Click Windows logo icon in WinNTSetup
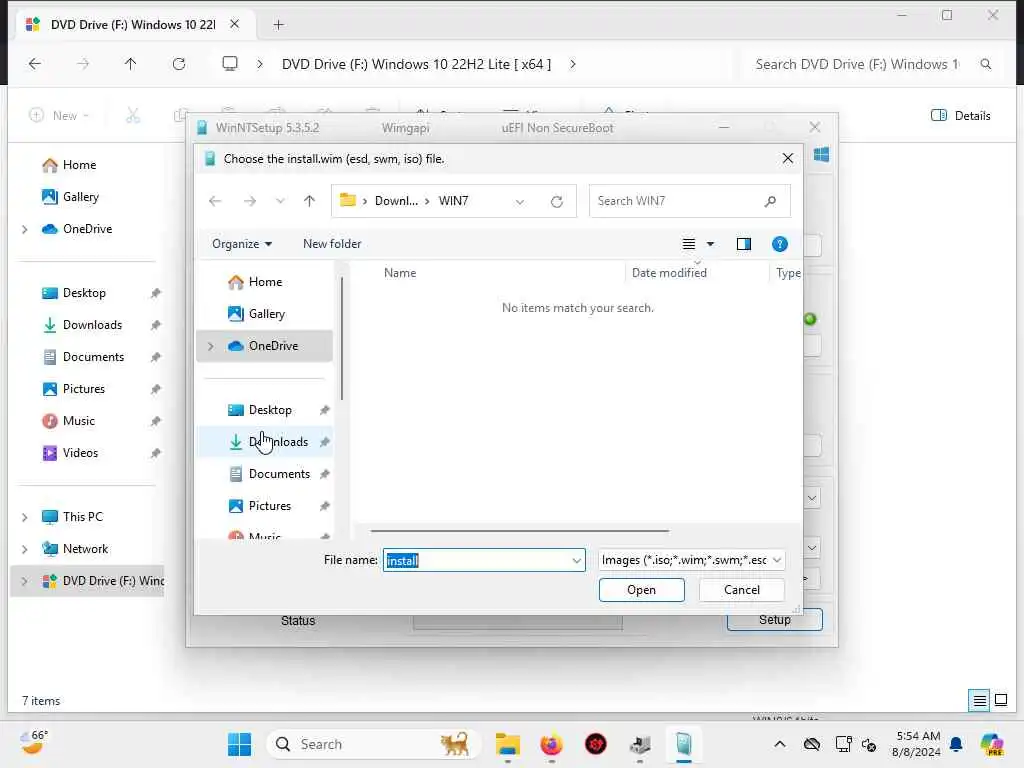The image size is (1024, 768). click(821, 155)
